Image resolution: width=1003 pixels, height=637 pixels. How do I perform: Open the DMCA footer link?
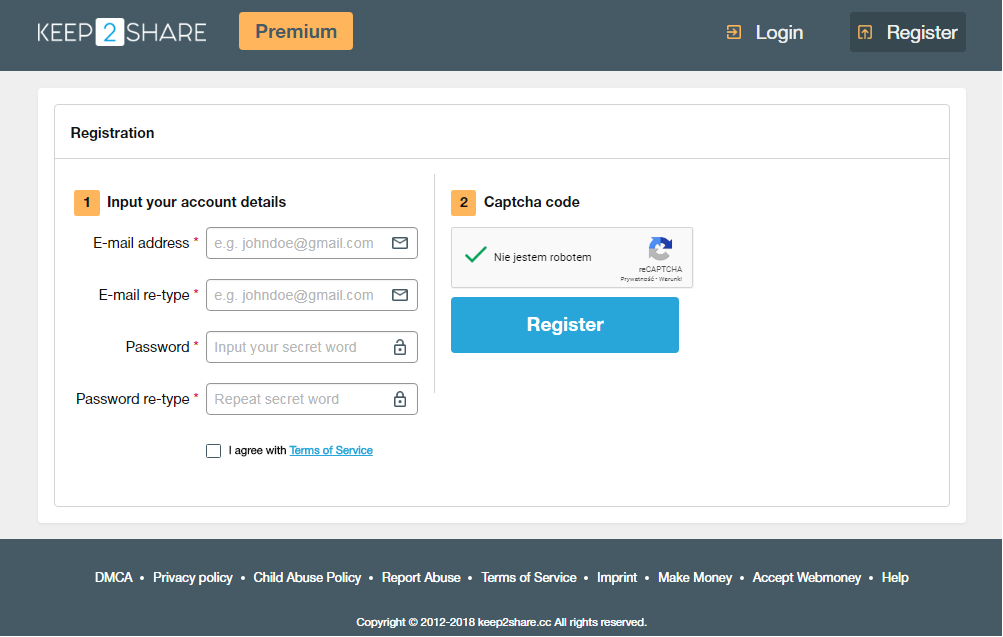coord(113,578)
